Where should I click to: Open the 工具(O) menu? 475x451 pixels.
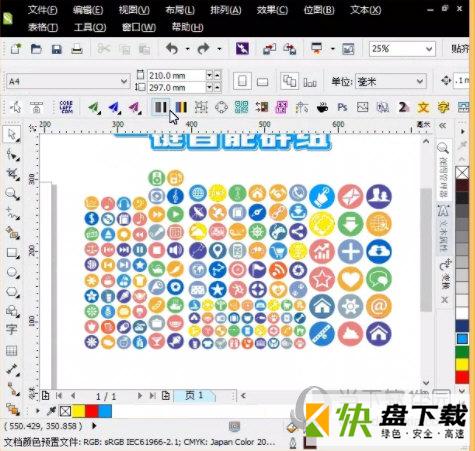pyautogui.click(x=90, y=27)
